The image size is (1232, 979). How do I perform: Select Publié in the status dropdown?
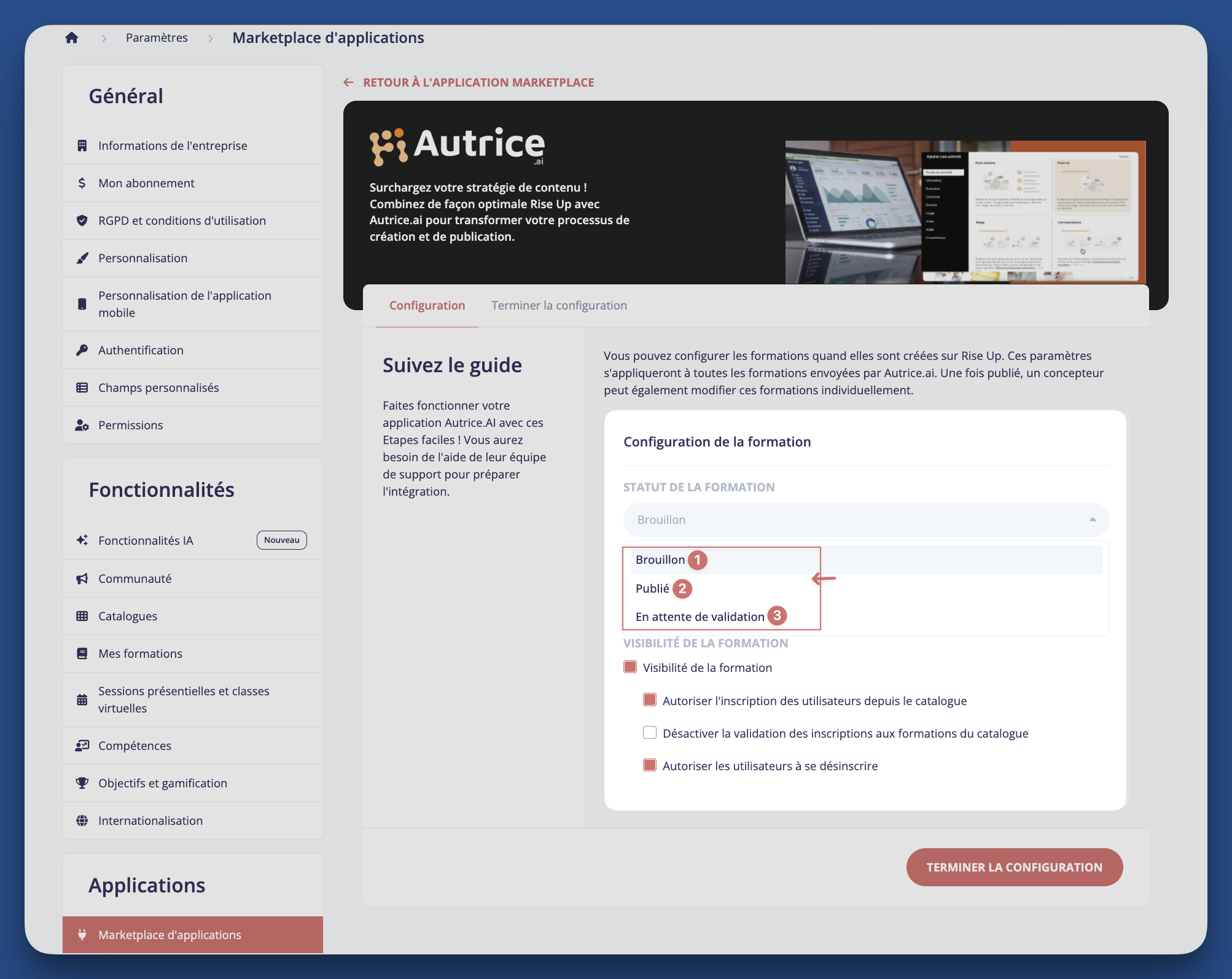(653, 588)
